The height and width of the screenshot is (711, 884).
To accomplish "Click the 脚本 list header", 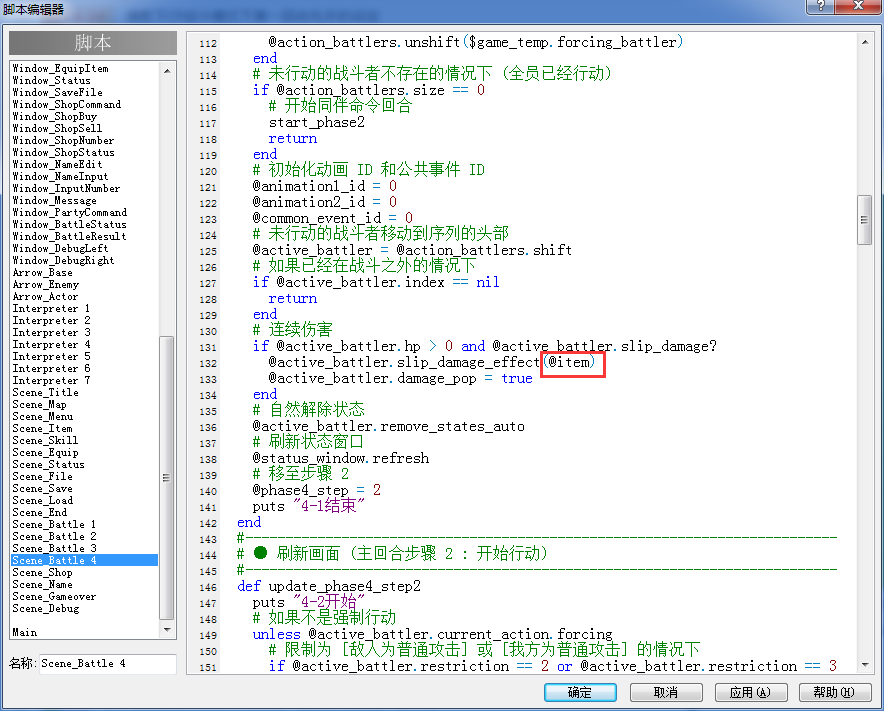I will (93, 43).
